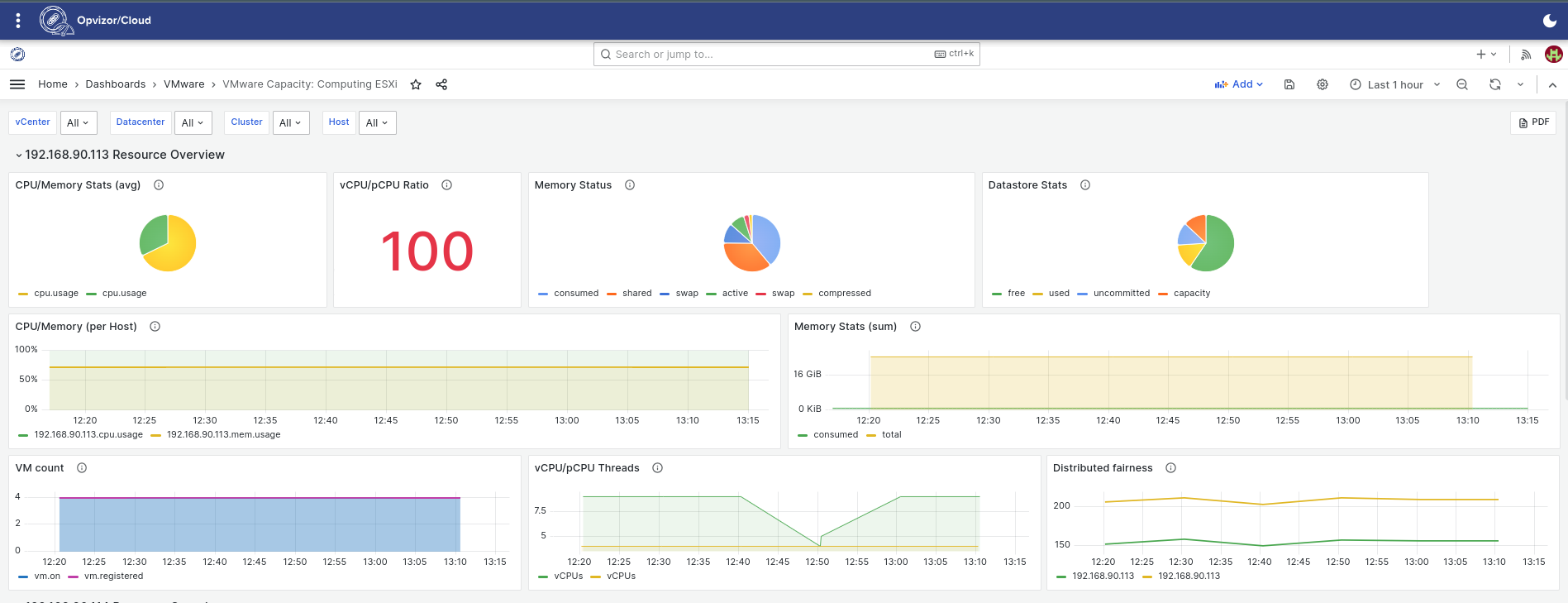Open the vCenter All dropdown

(x=79, y=122)
